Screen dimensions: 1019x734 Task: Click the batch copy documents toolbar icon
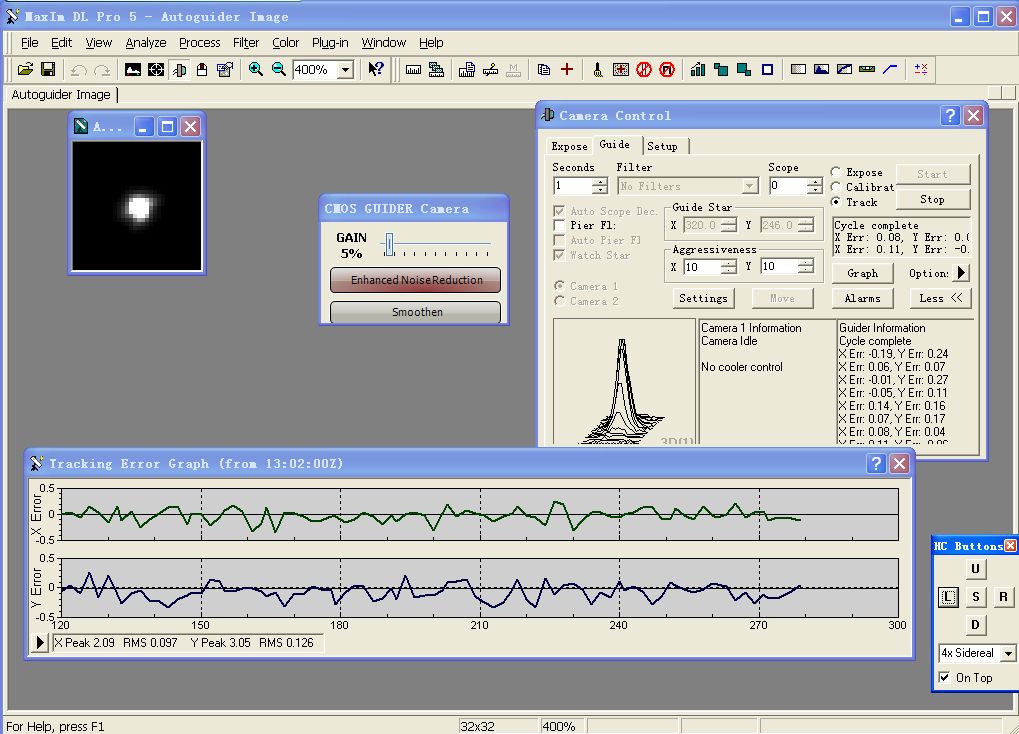pyautogui.click(x=544, y=69)
